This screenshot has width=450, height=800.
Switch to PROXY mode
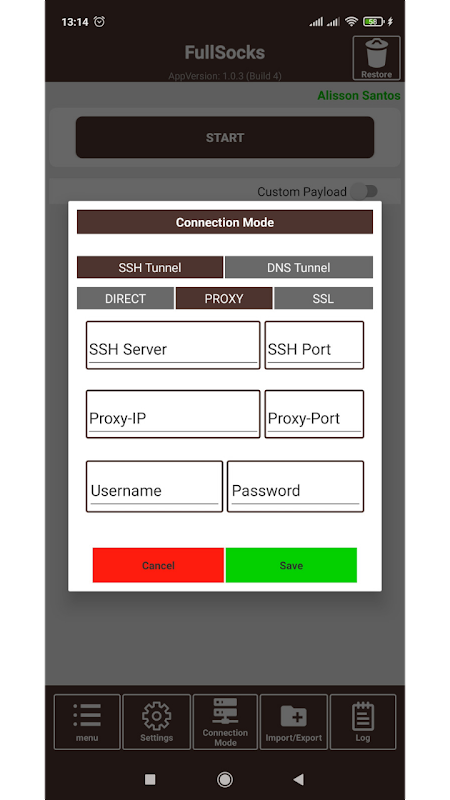[x=223, y=298]
